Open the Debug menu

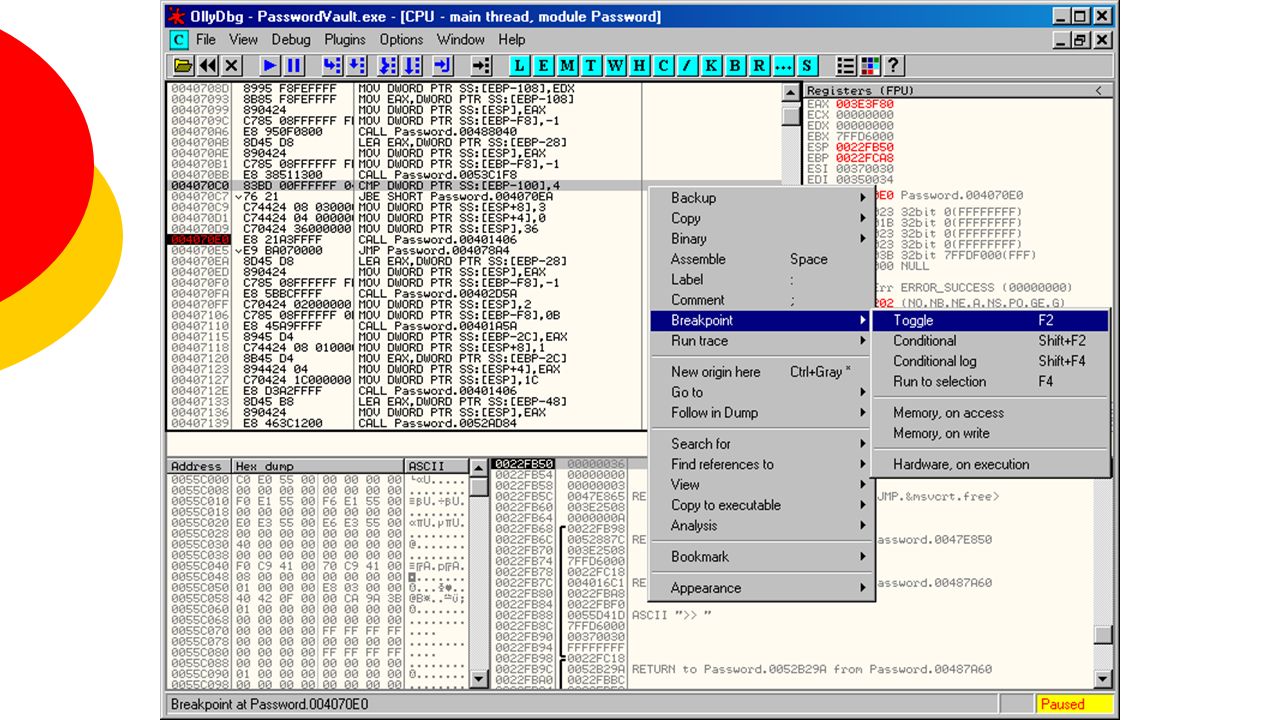pos(291,40)
